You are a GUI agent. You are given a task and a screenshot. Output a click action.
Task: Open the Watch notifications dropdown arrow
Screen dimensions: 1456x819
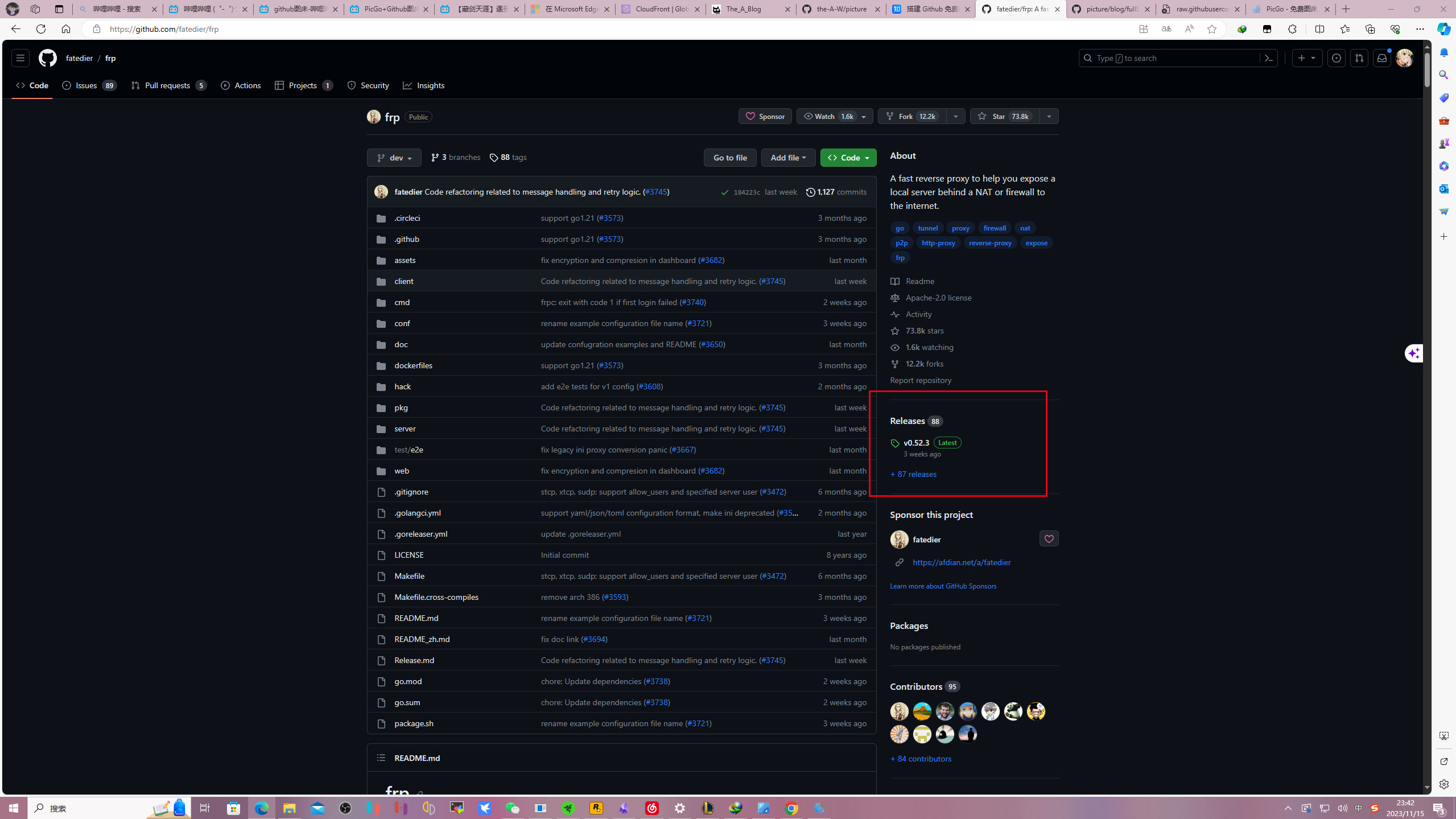(x=864, y=116)
